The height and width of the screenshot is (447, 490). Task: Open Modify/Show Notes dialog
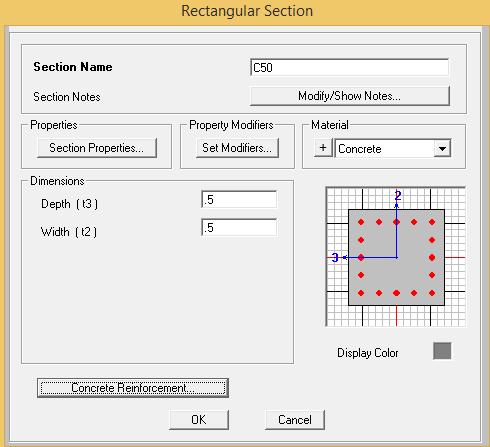(350, 96)
